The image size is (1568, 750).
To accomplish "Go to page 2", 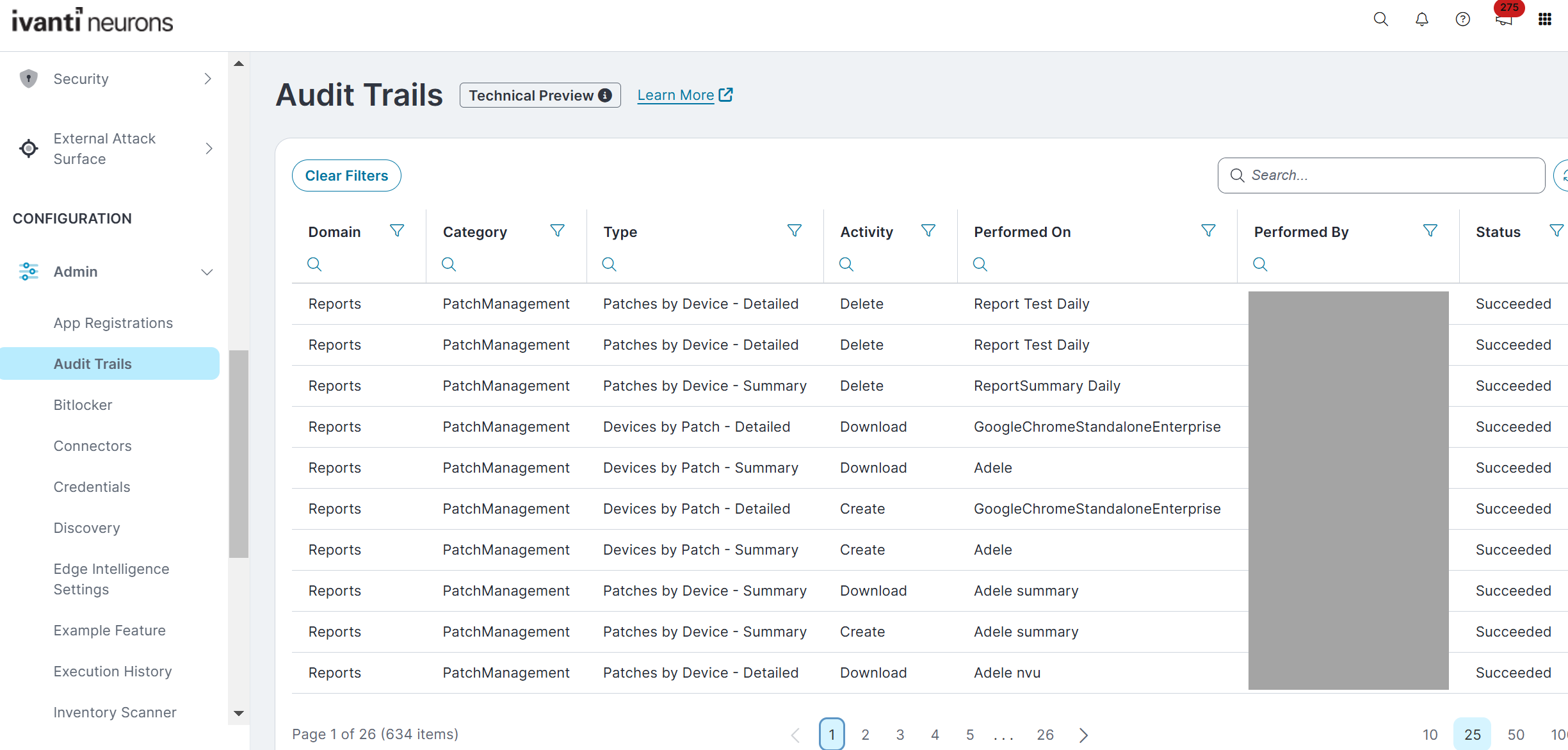I will point(865,735).
